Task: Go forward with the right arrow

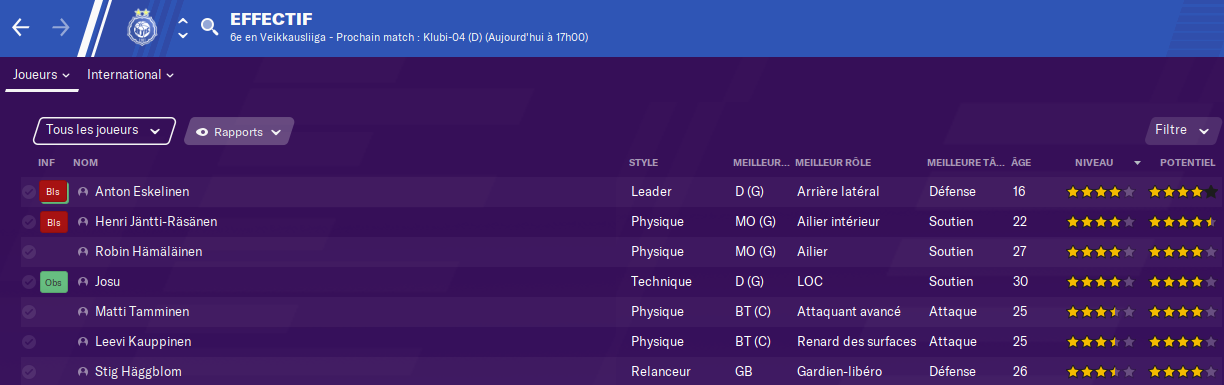Action: tap(61, 28)
